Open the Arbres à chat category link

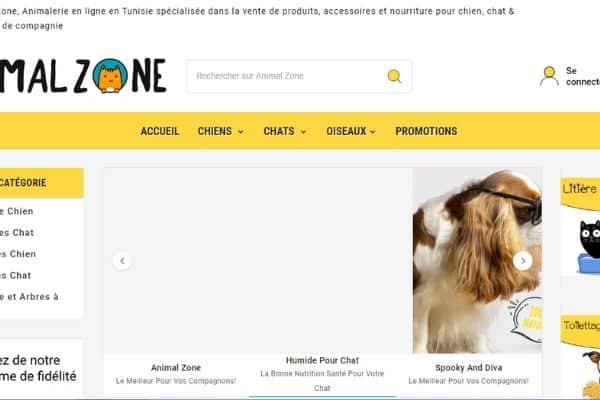pyautogui.click(x=29, y=297)
